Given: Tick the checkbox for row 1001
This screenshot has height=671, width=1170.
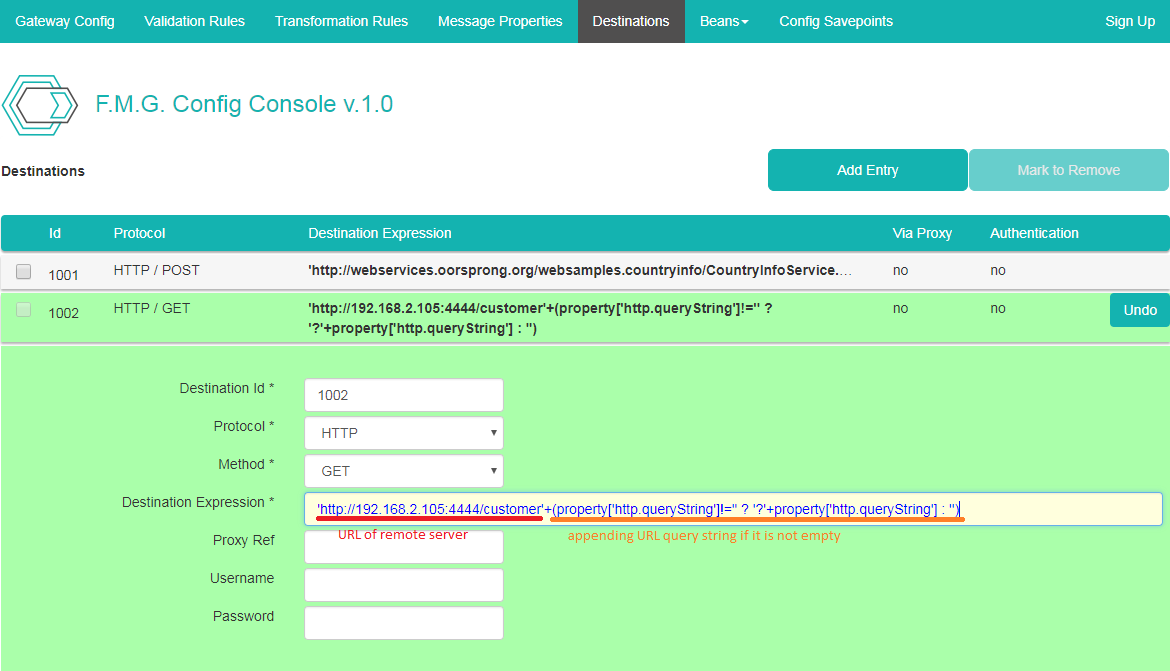Looking at the screenshot, I should (24, 272).
